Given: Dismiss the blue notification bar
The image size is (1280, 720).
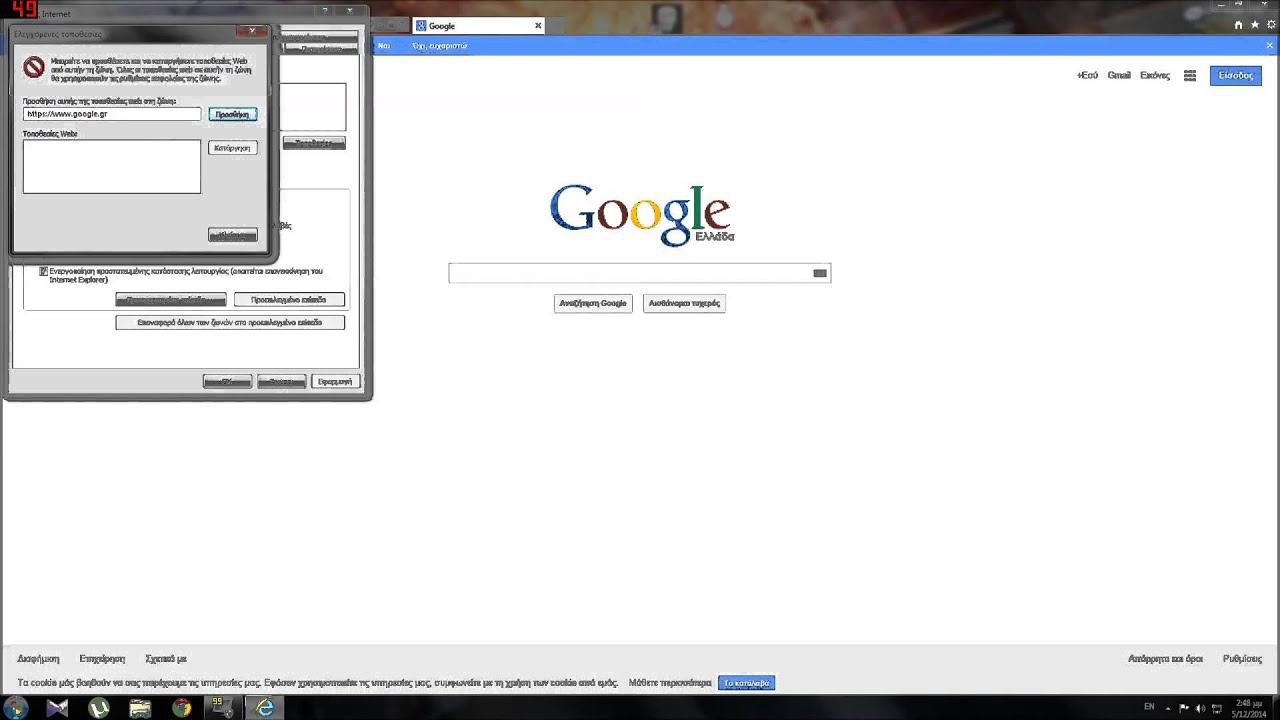Looking at the screenshot, I should click(x=1271, y=45).
